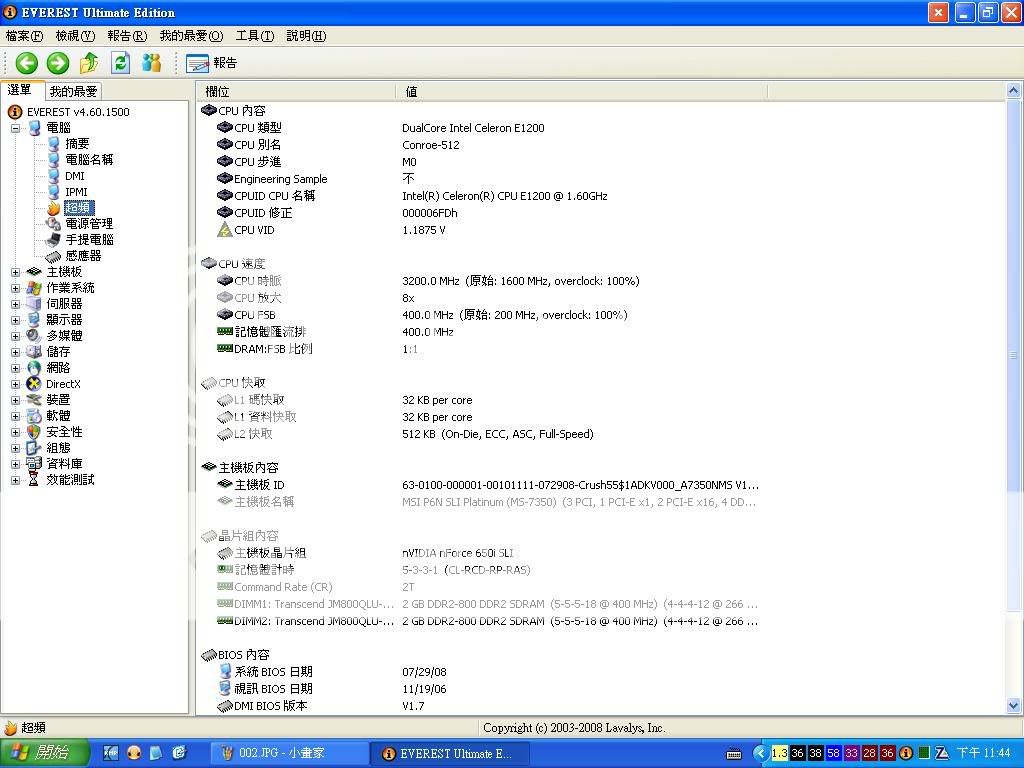This screenshot has width=1024, height=768.
Task: Click the 欄位 column header
Action: pos(297,91)
